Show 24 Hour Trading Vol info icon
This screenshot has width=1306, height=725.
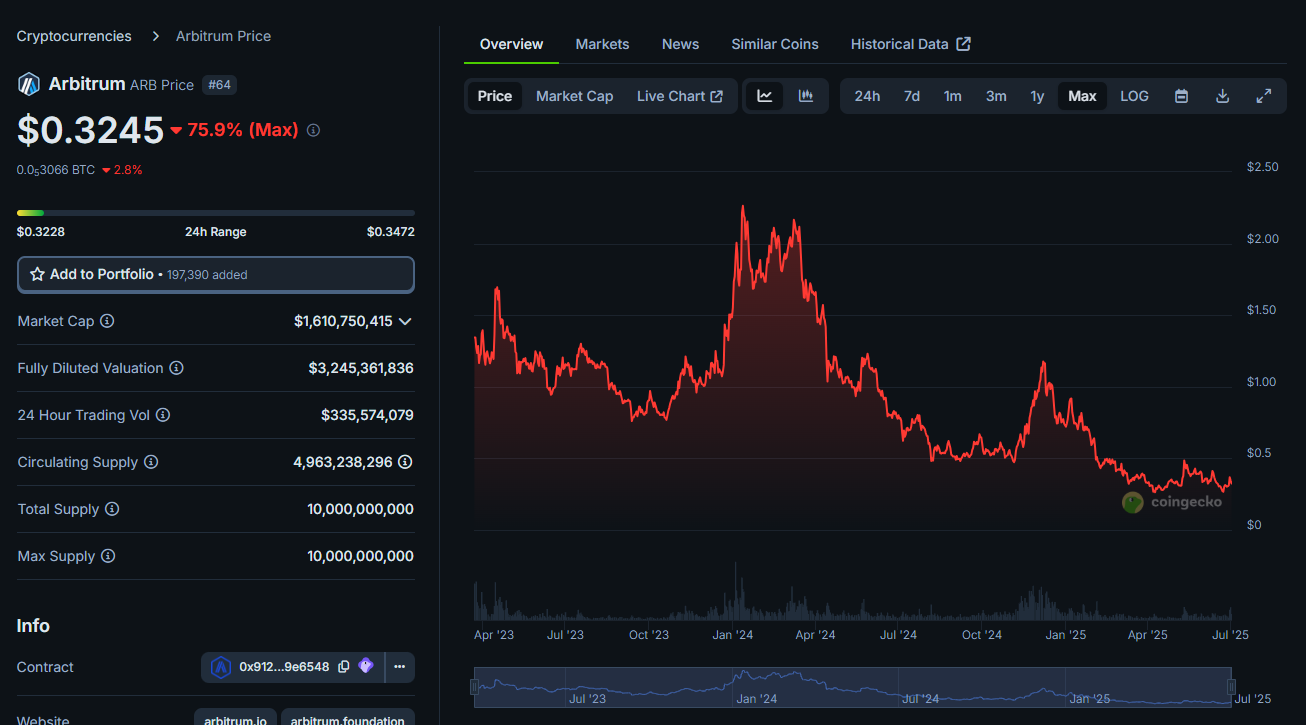click(163, 415)
